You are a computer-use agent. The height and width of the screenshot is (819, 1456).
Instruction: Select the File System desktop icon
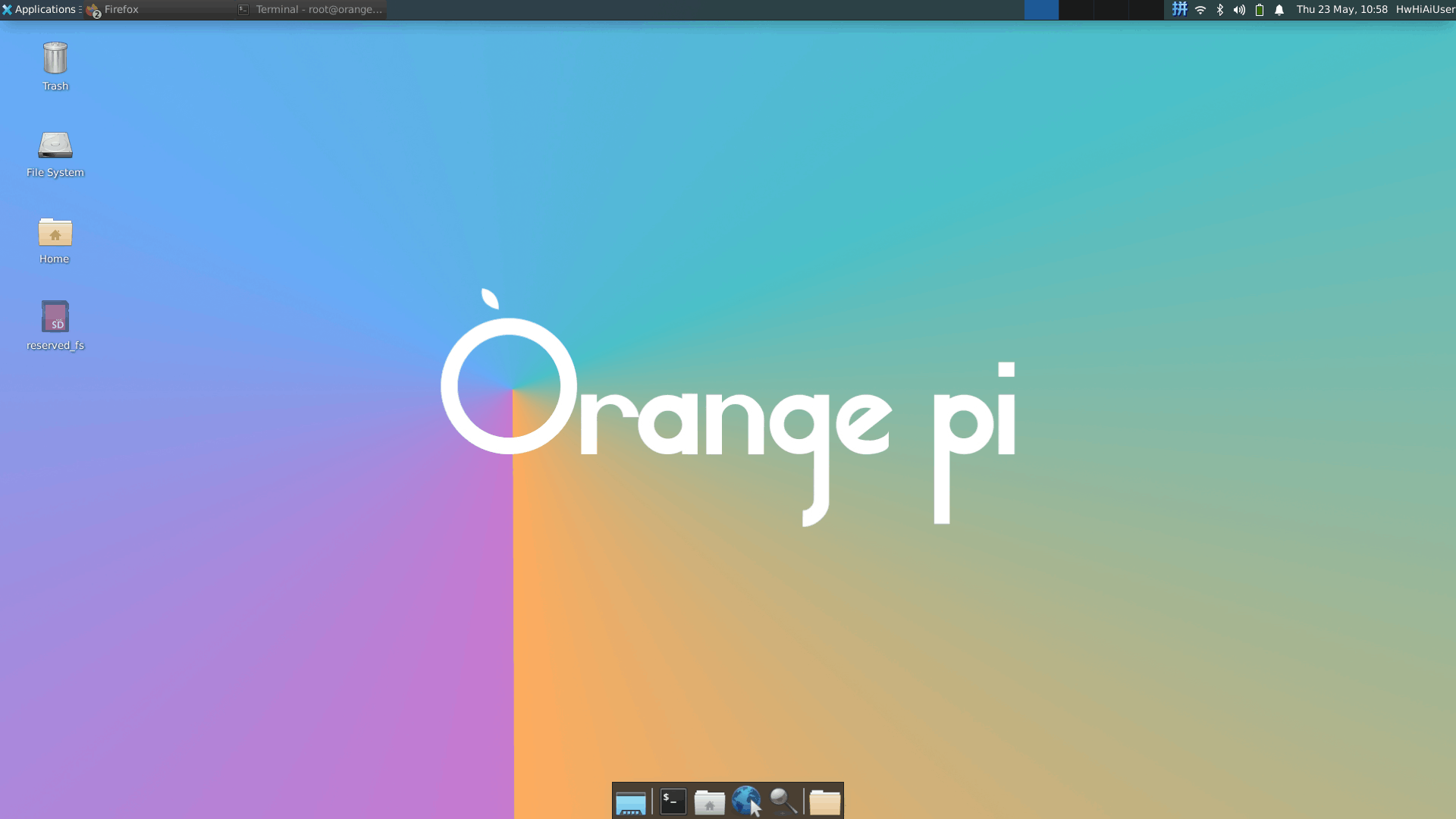[55, 155]
